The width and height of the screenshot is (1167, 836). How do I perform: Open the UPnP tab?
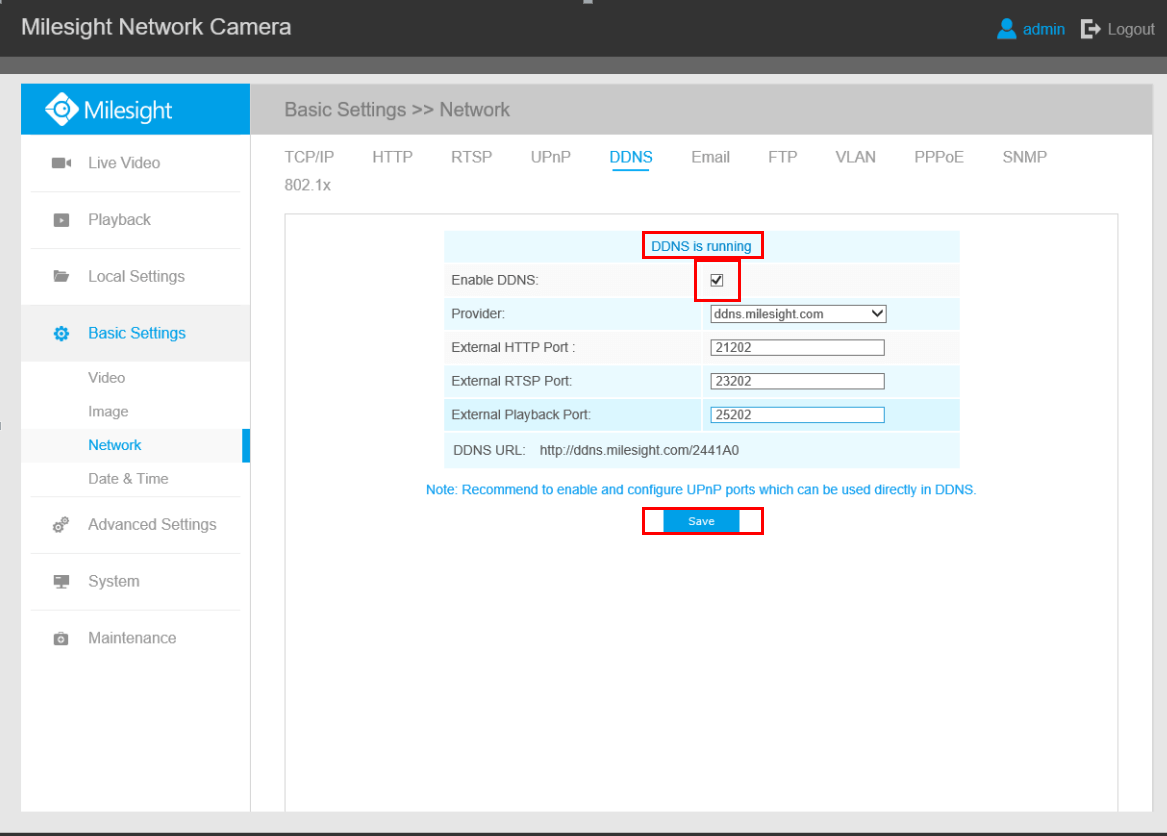(x=551, y=157)
